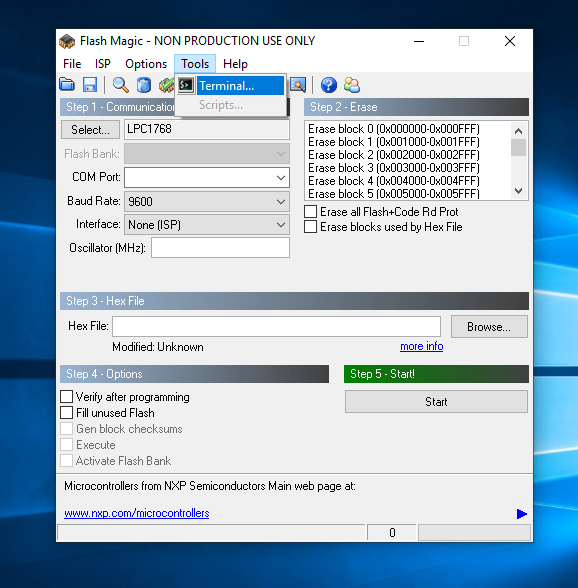The image size is (578, 588).
Task: Open the Options menu
Action: [146, 64]
